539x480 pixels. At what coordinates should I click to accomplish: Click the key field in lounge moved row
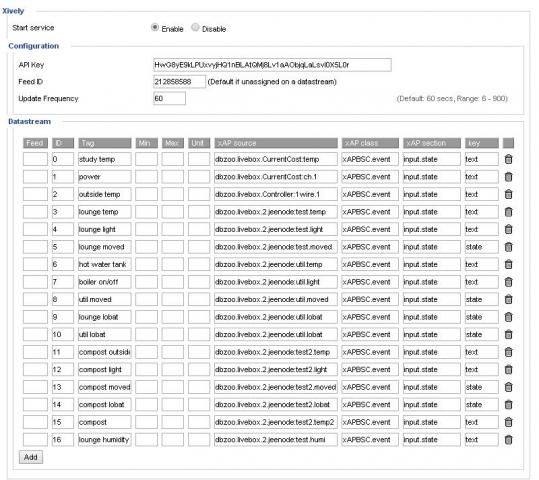click(x=482, y=247)
